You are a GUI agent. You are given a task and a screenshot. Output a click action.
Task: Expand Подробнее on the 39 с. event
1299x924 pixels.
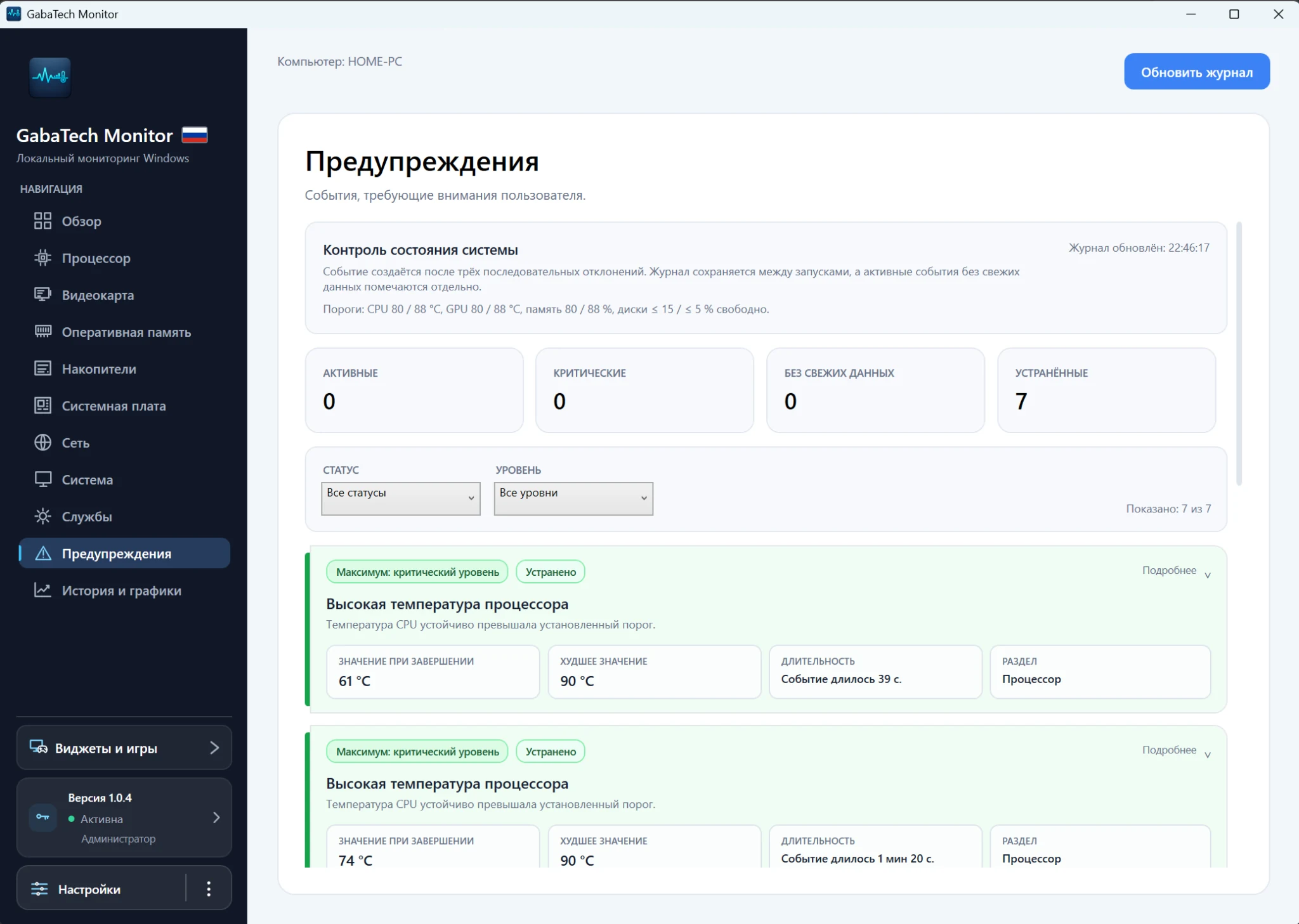point(1177,571)
